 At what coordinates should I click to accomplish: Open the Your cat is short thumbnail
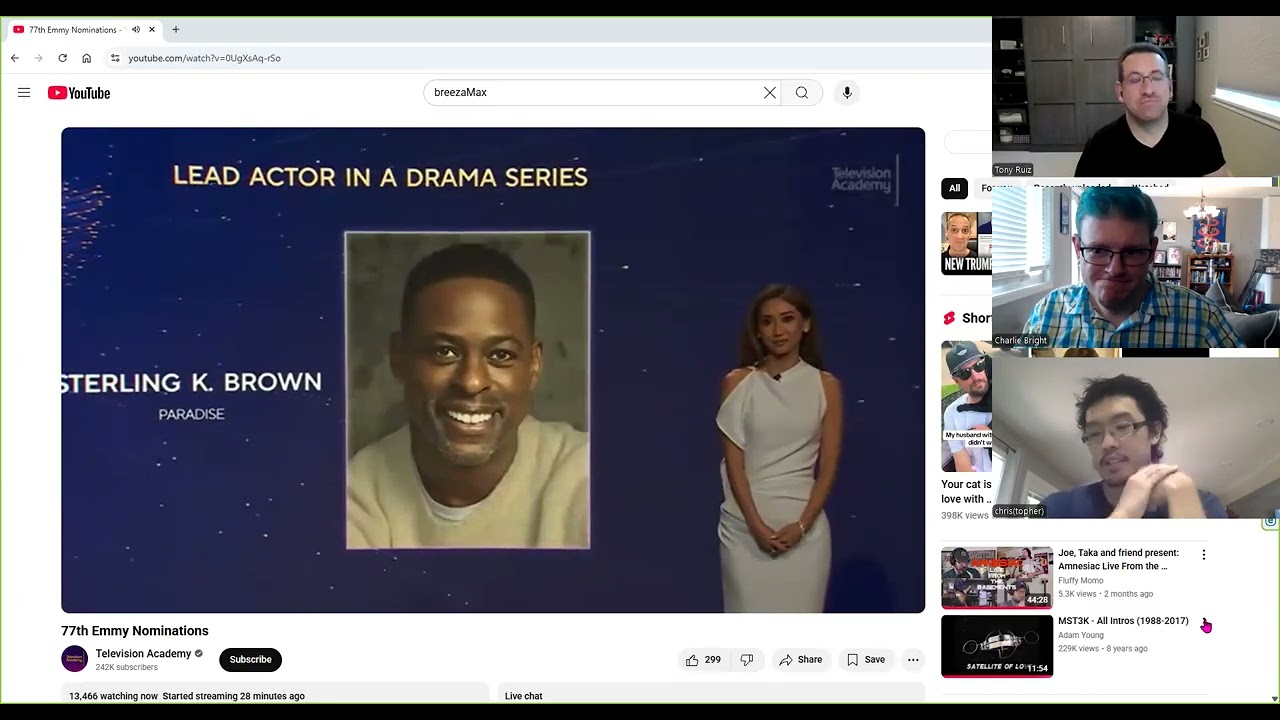coord(966,406)
